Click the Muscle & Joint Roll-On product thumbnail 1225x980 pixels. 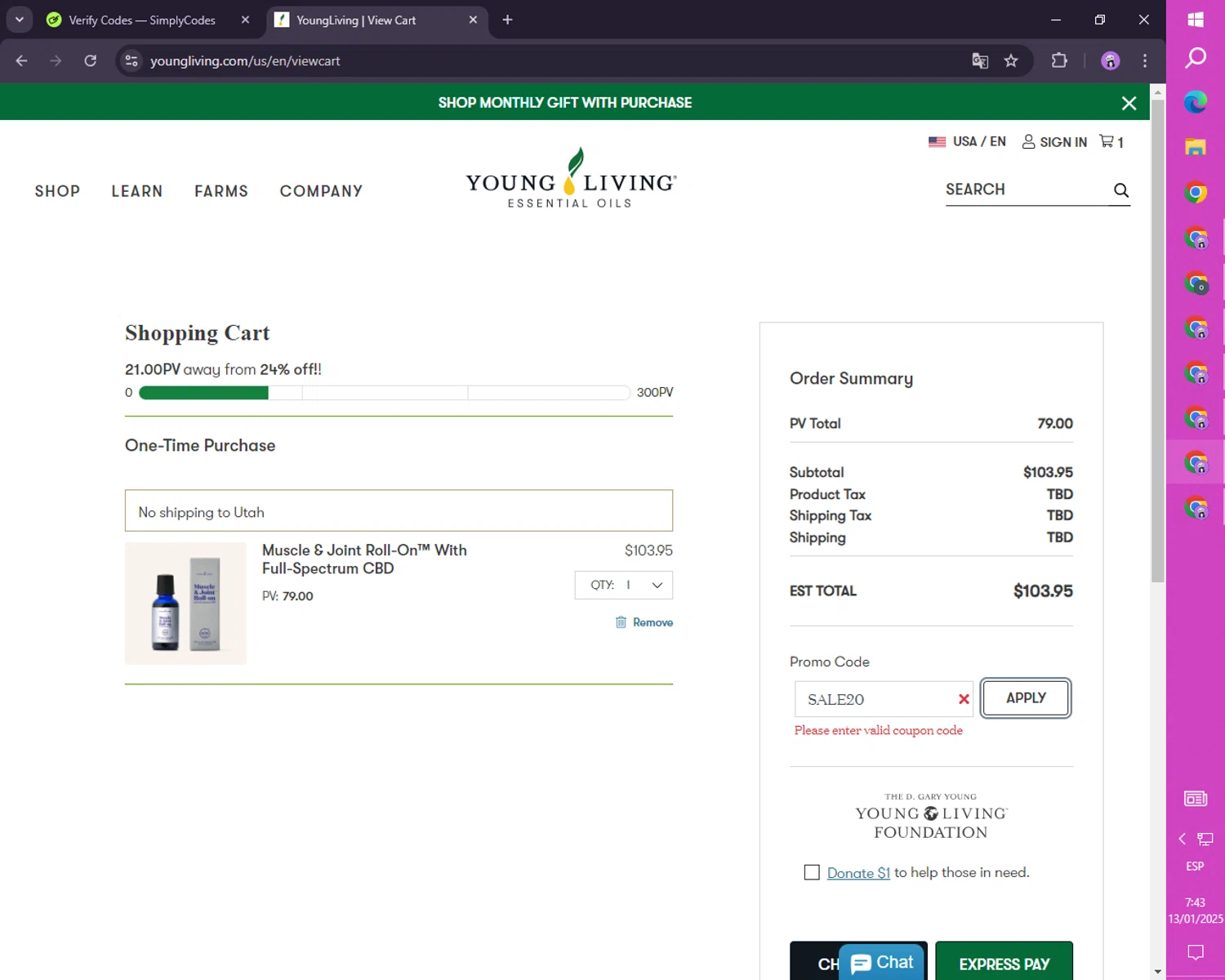(x=185, y=604)
